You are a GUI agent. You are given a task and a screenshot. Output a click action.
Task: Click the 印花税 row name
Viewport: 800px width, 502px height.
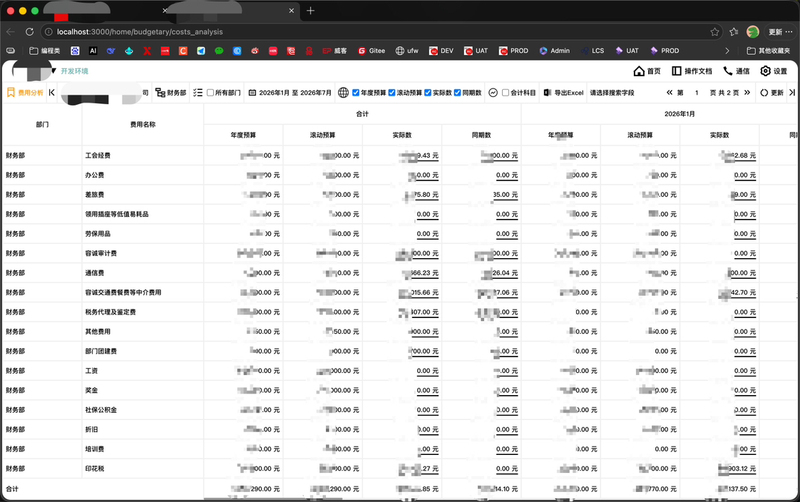coord(94,468)
